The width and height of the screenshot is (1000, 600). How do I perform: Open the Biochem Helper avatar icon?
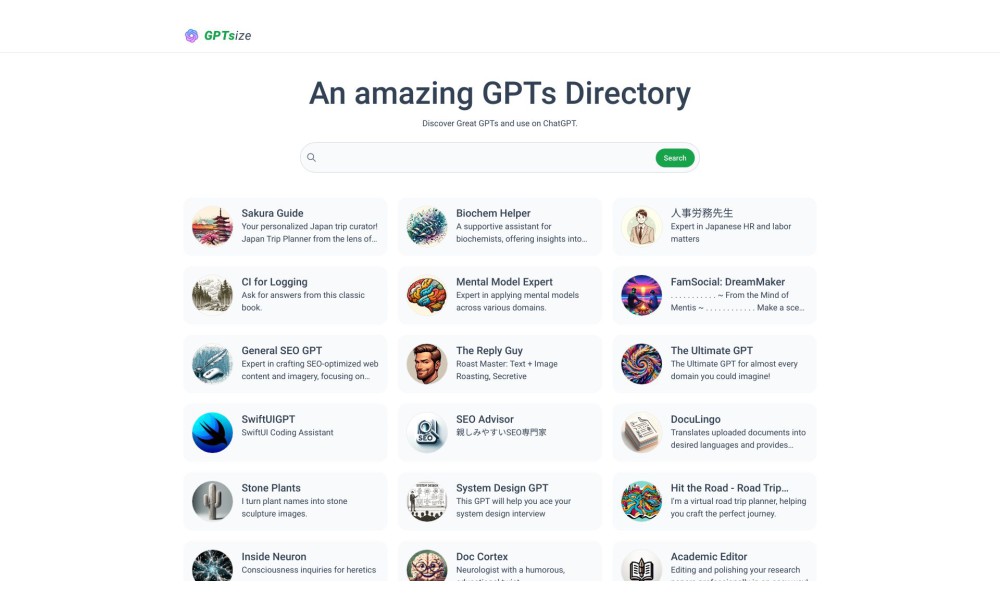tap(427, 226)
